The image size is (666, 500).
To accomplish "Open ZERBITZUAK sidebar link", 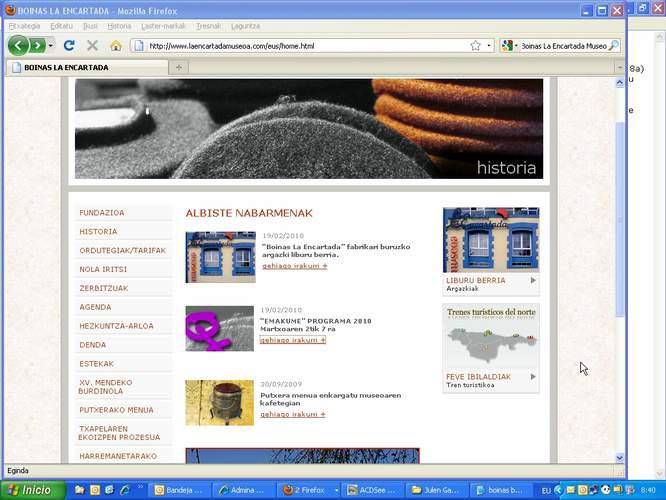I will (104, 288).
